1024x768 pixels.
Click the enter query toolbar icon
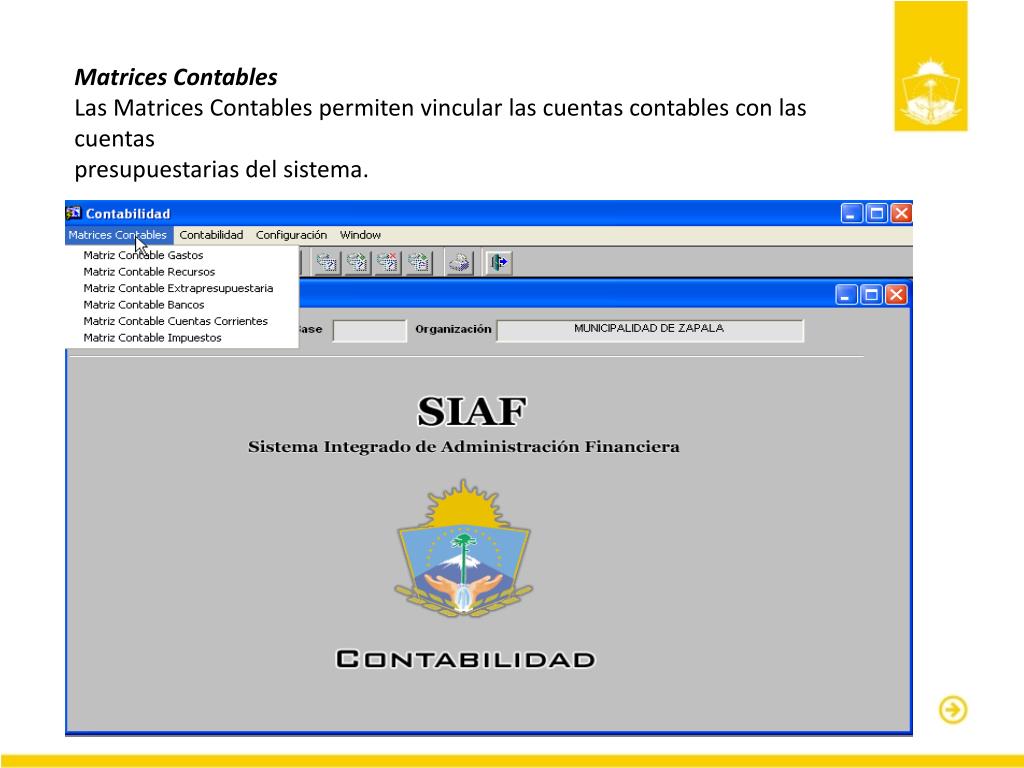(327, 263)
